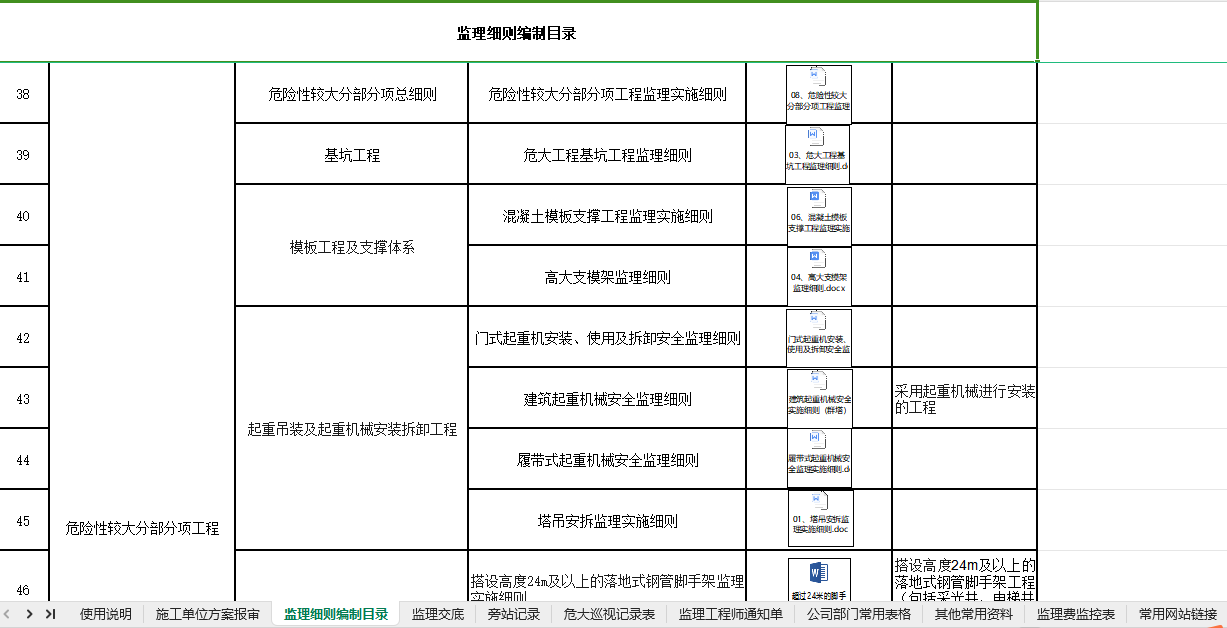Open 建筑起重机械安全实施细则（群塔）document icon
The image size is (1227, 628).
(x=818, y=399)
